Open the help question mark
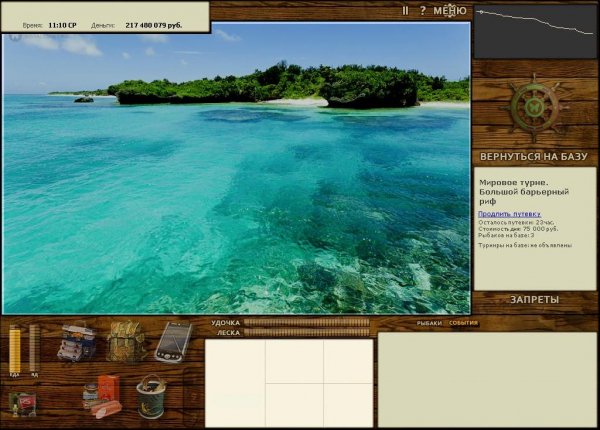600x430 pixels. pos(422,10)
